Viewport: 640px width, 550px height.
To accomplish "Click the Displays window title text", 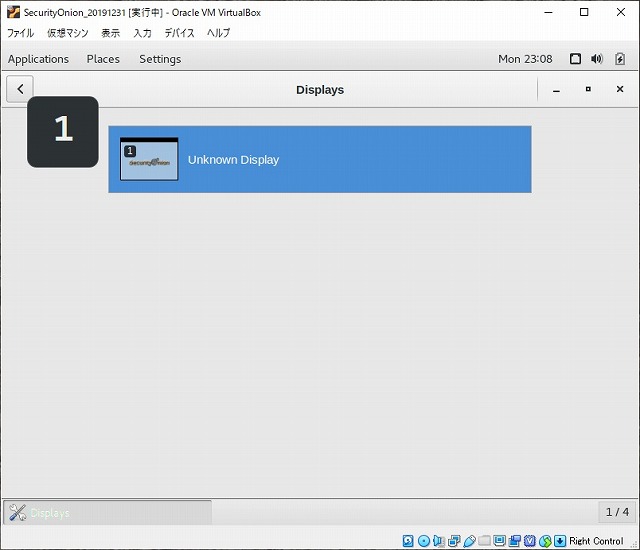I will 320,90.
